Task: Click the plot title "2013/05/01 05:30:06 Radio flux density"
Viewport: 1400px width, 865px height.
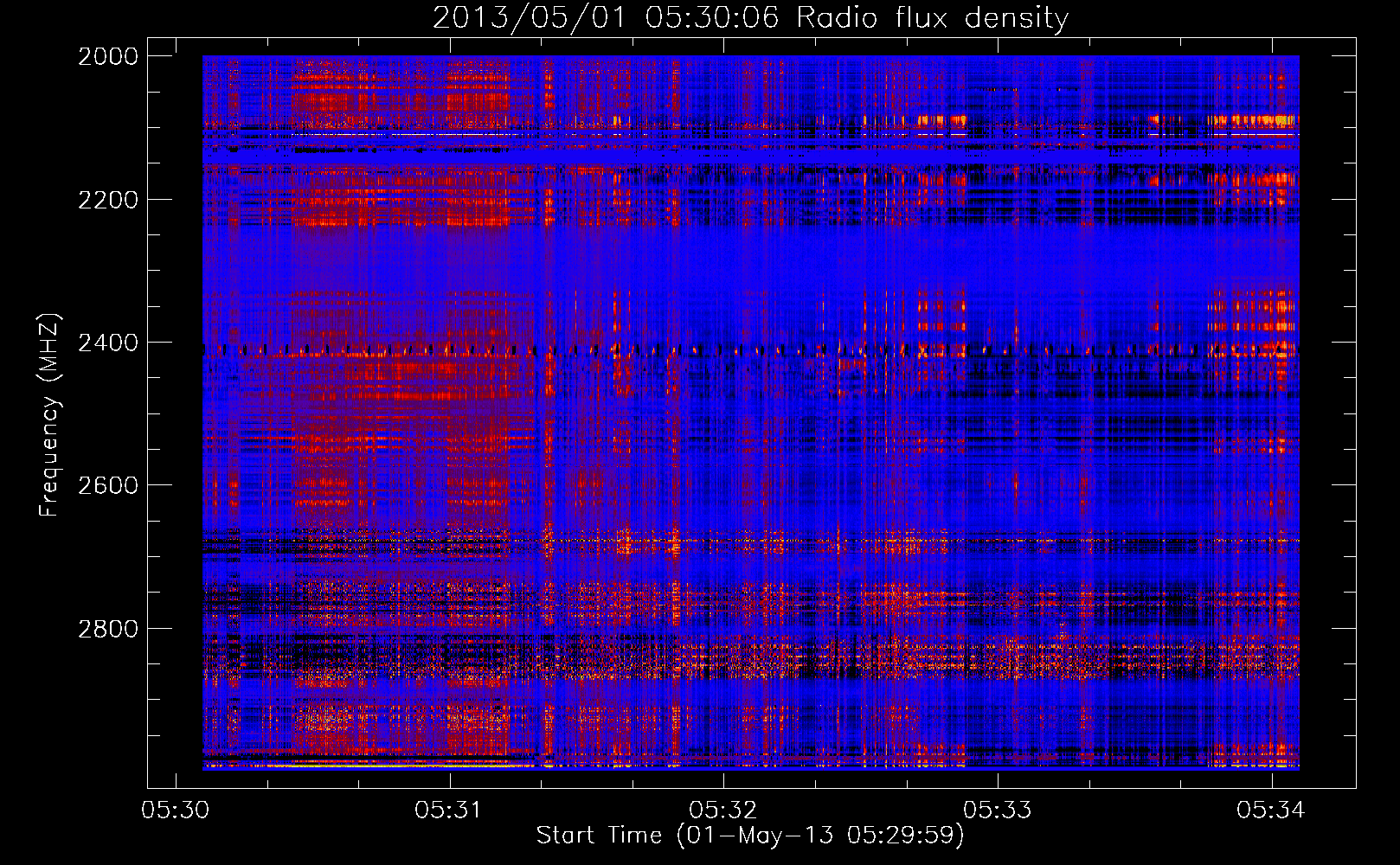Action: point(750,17)
